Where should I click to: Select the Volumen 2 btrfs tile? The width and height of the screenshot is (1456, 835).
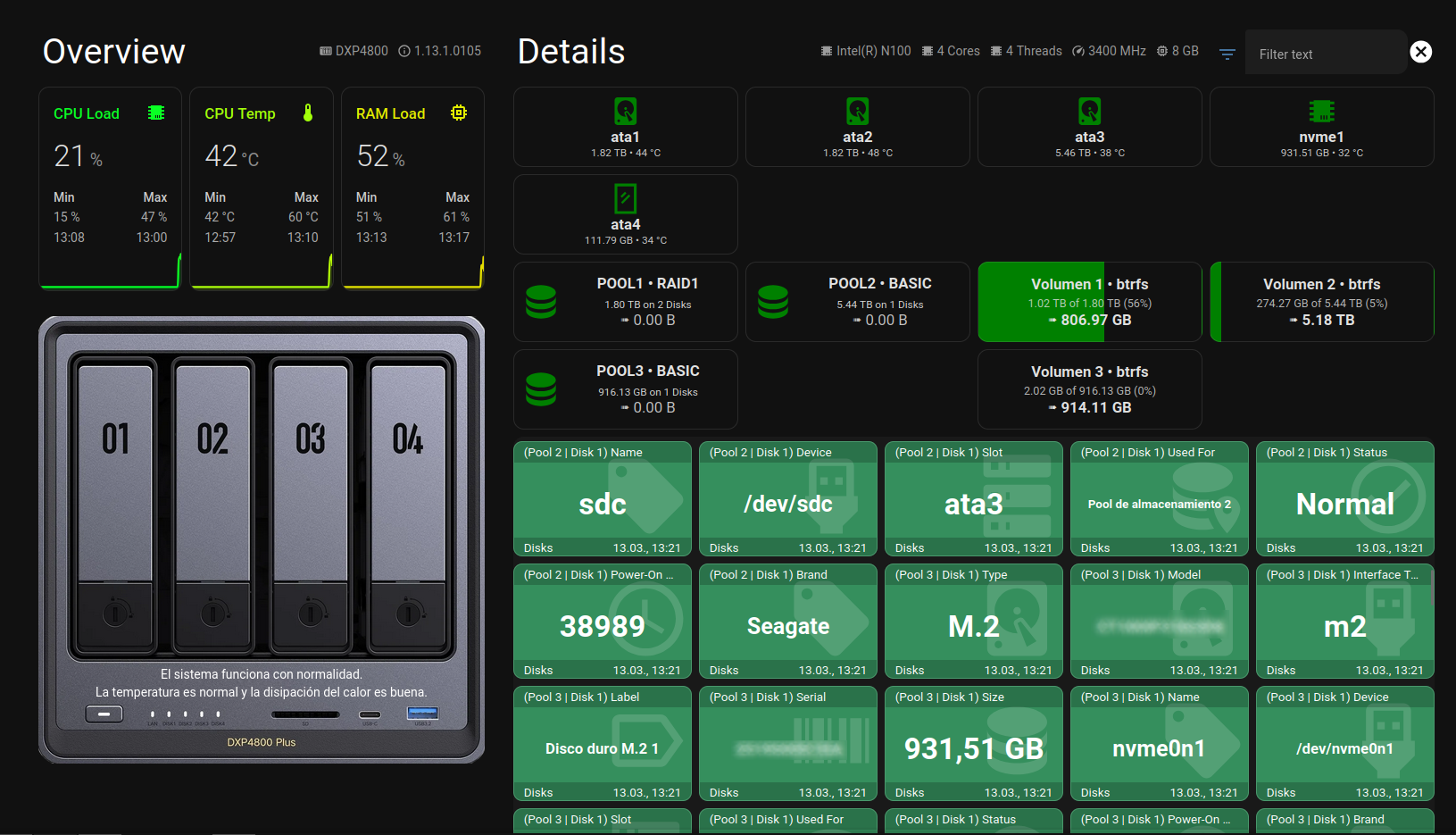tap(1321, 302)
